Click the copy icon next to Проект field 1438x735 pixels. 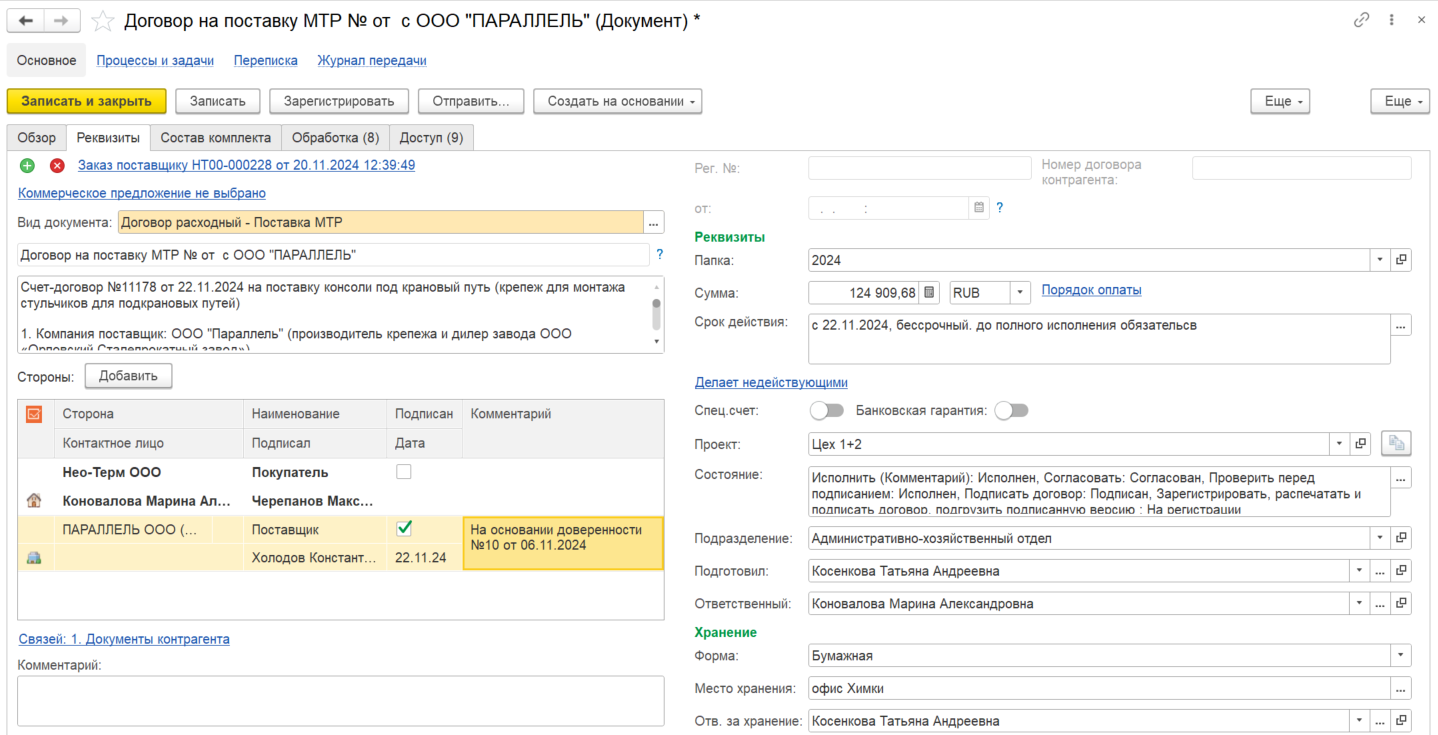[1395, 443]
